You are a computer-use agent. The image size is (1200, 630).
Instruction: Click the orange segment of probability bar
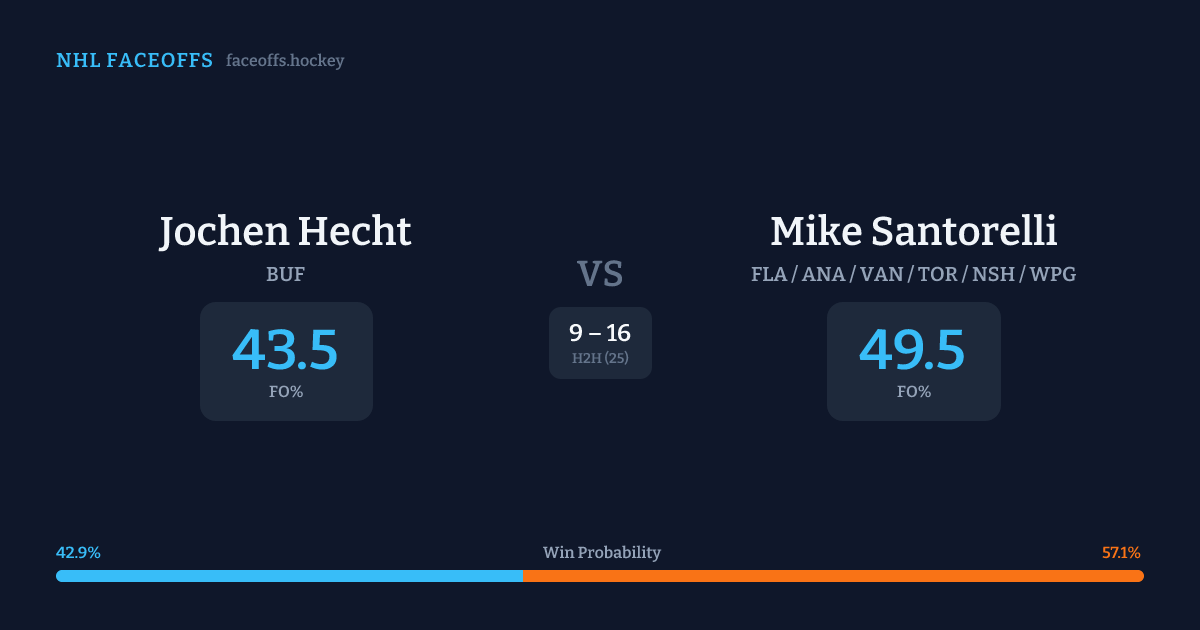(x=833, y=576)
